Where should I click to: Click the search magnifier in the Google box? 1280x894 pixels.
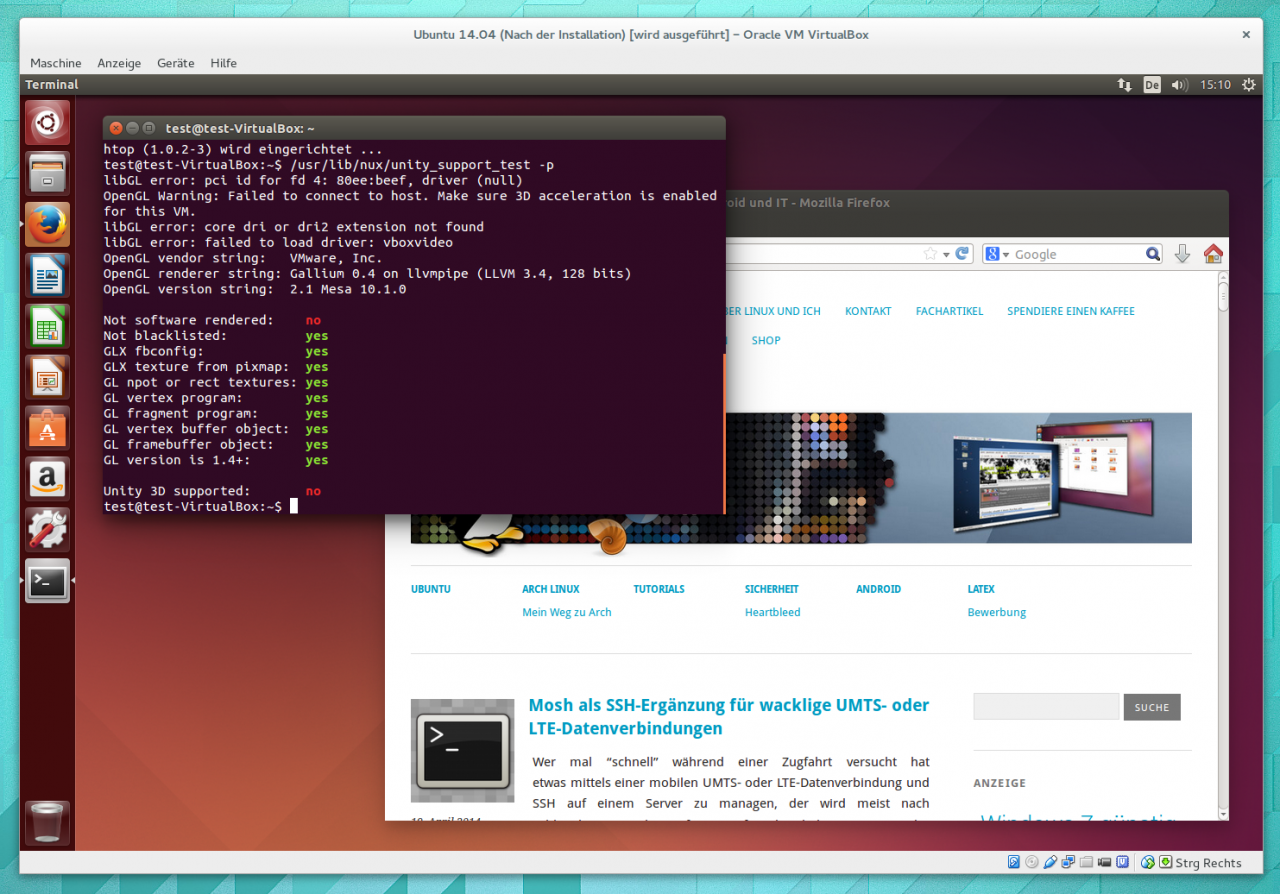pos(1153,254)
